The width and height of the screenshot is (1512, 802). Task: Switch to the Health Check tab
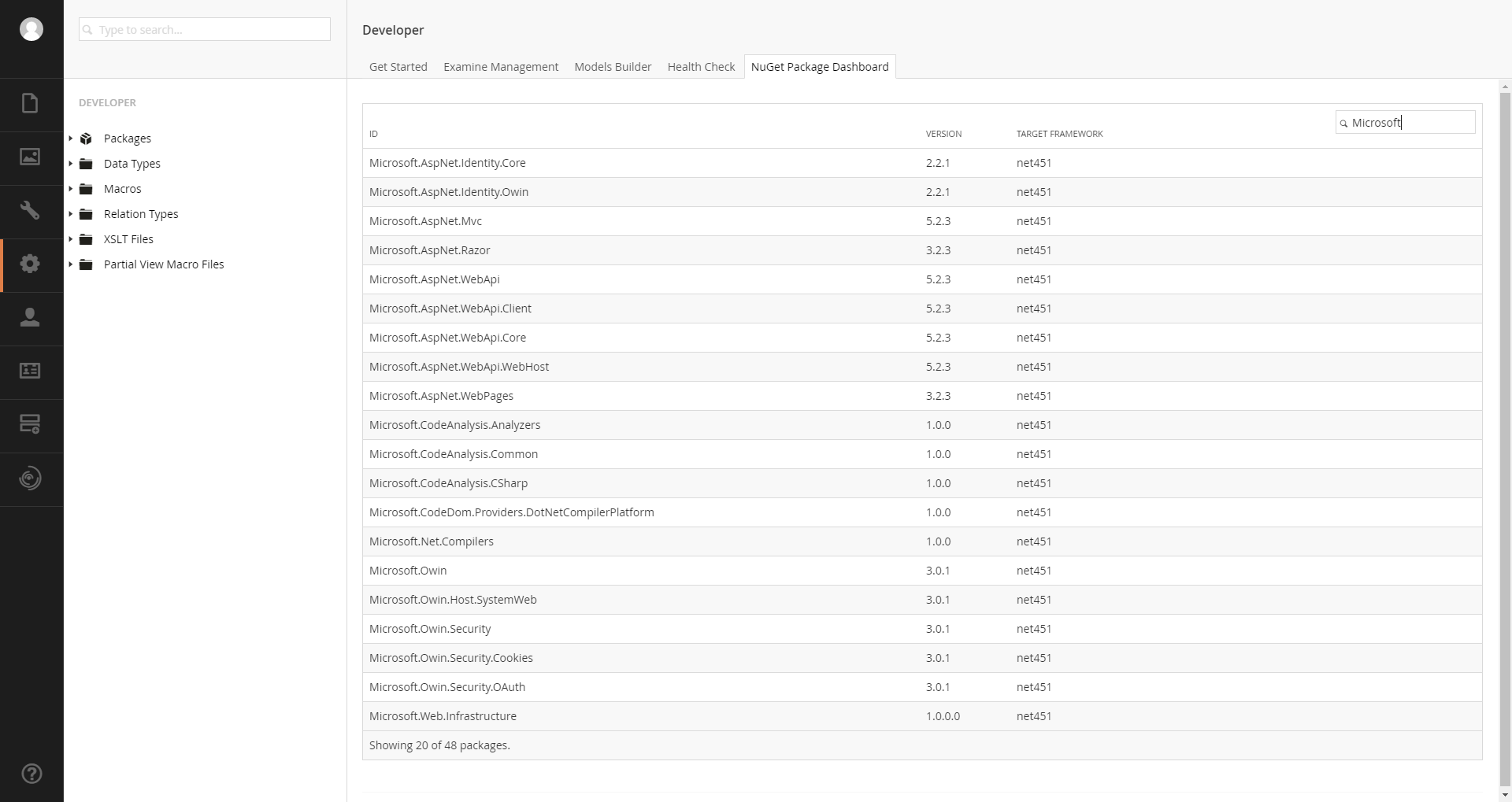coord(701,67)
